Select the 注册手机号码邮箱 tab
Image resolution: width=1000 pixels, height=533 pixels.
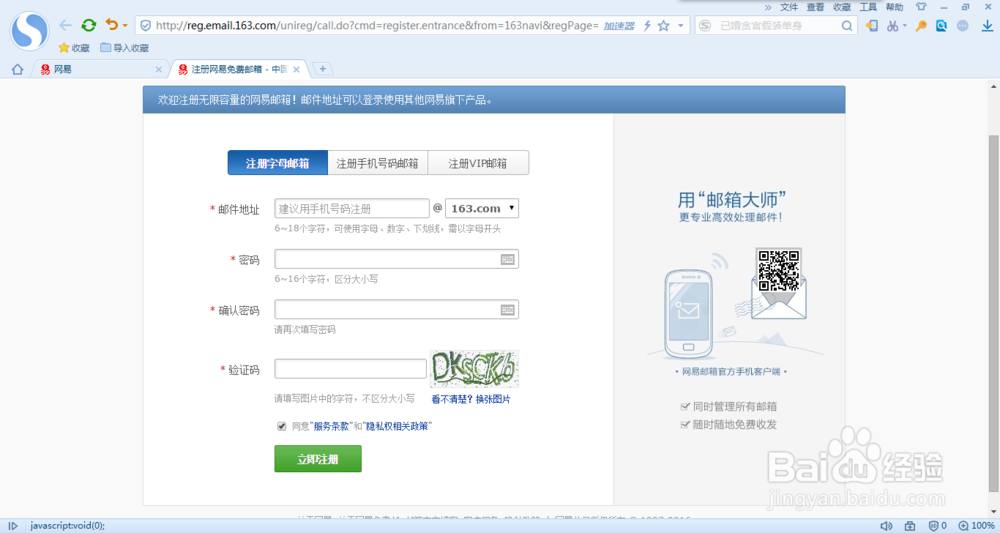[378, 163]
